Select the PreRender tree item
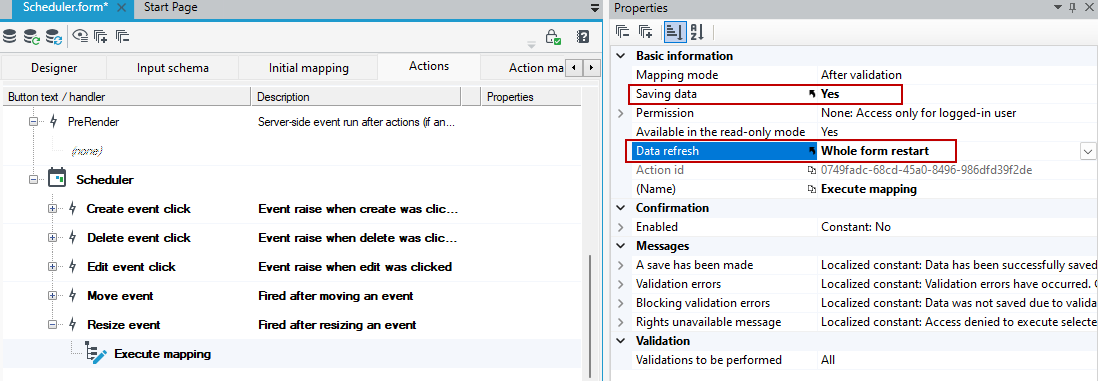 tap(93, 122)
